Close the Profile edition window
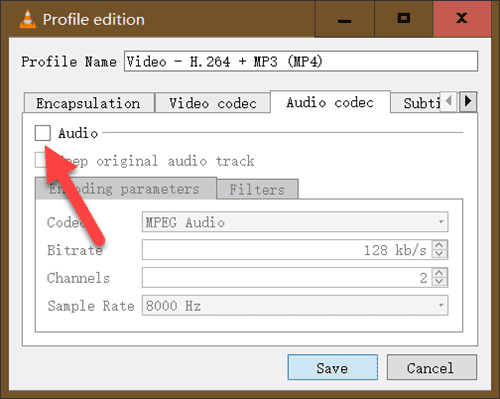The image size is (500, 399). click(x=462, y=18)
